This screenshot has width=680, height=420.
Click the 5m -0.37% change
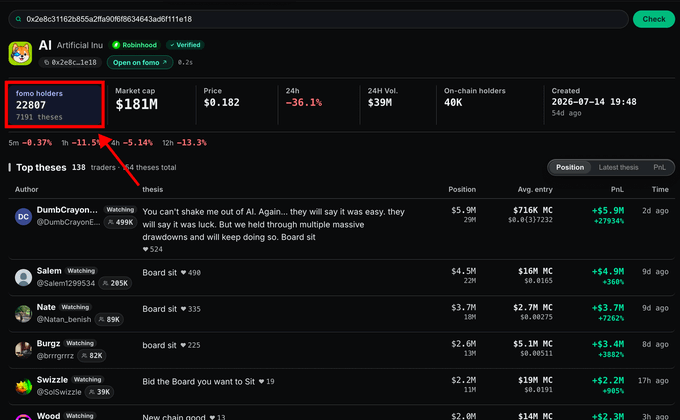(30, 143)
